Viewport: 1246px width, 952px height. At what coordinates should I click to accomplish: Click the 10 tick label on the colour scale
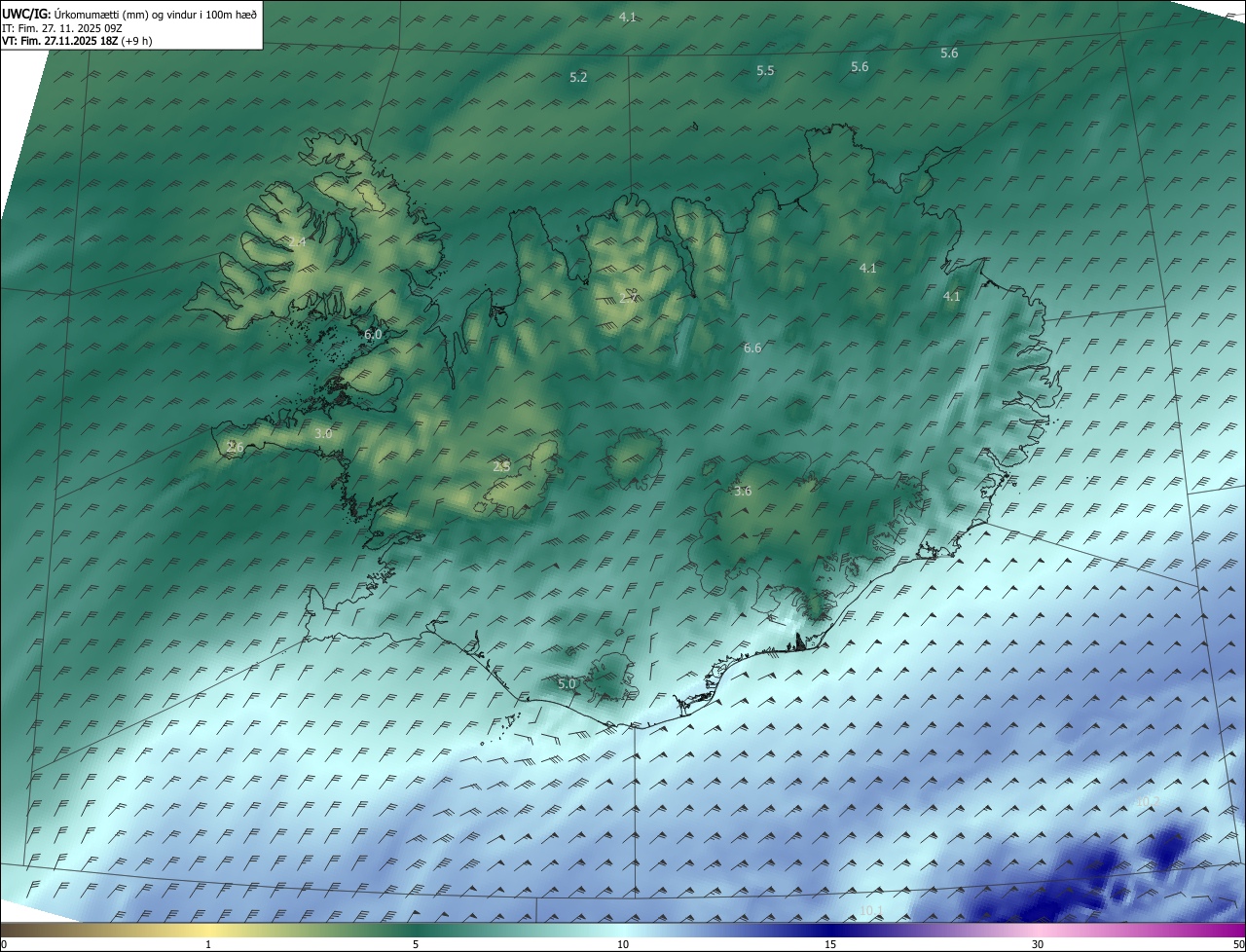(623, 944)
